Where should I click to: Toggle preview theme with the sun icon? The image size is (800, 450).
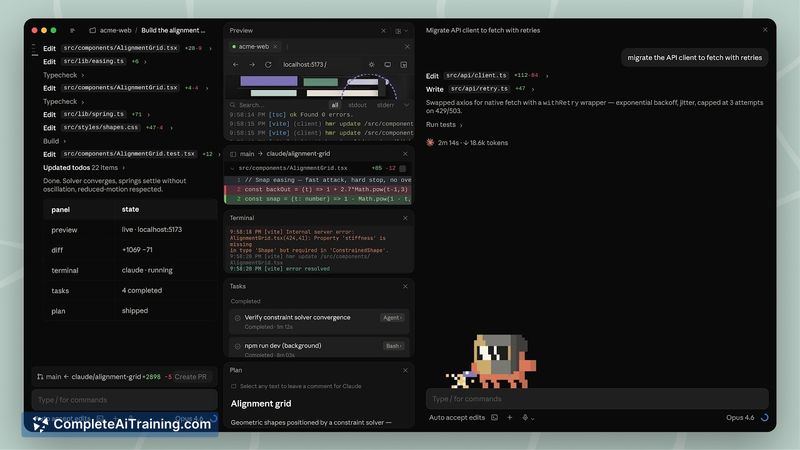(x=371, y=65)
